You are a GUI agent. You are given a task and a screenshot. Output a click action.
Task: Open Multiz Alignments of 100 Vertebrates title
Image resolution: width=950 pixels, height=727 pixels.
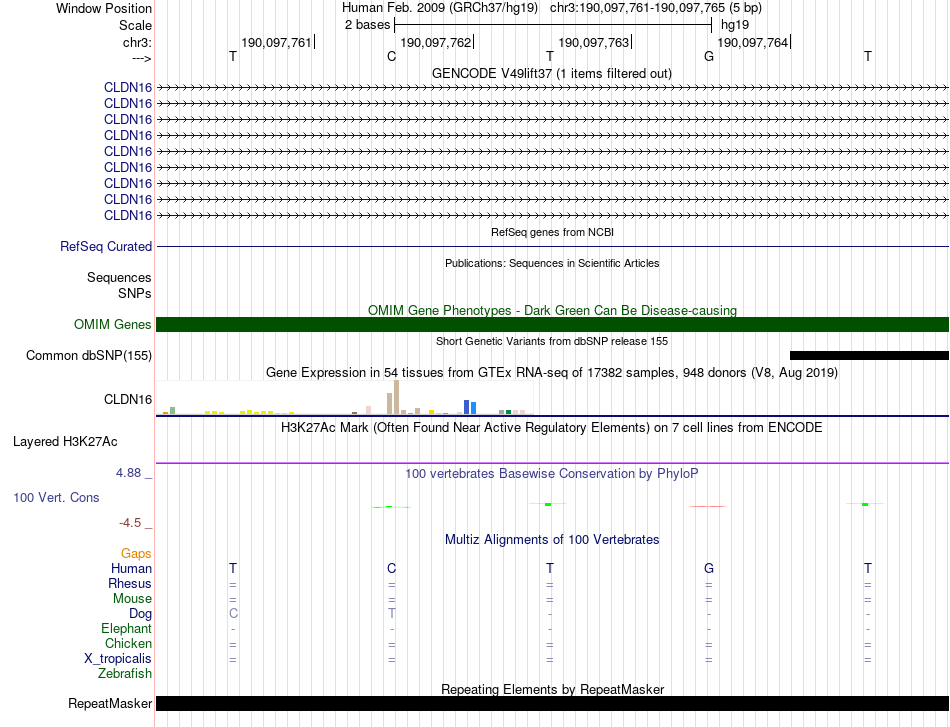[552, 540]
